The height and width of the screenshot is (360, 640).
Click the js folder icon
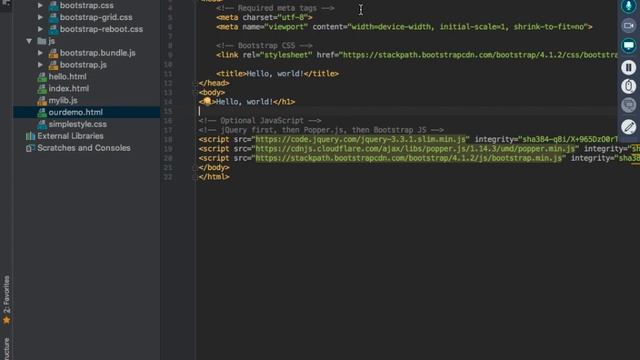coord(42,41)
